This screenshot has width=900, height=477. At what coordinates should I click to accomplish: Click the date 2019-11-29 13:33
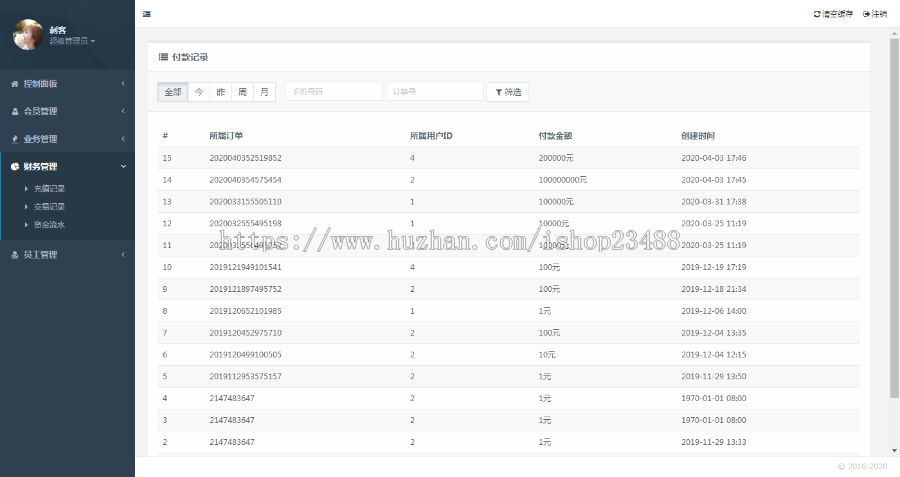point(713,442)
